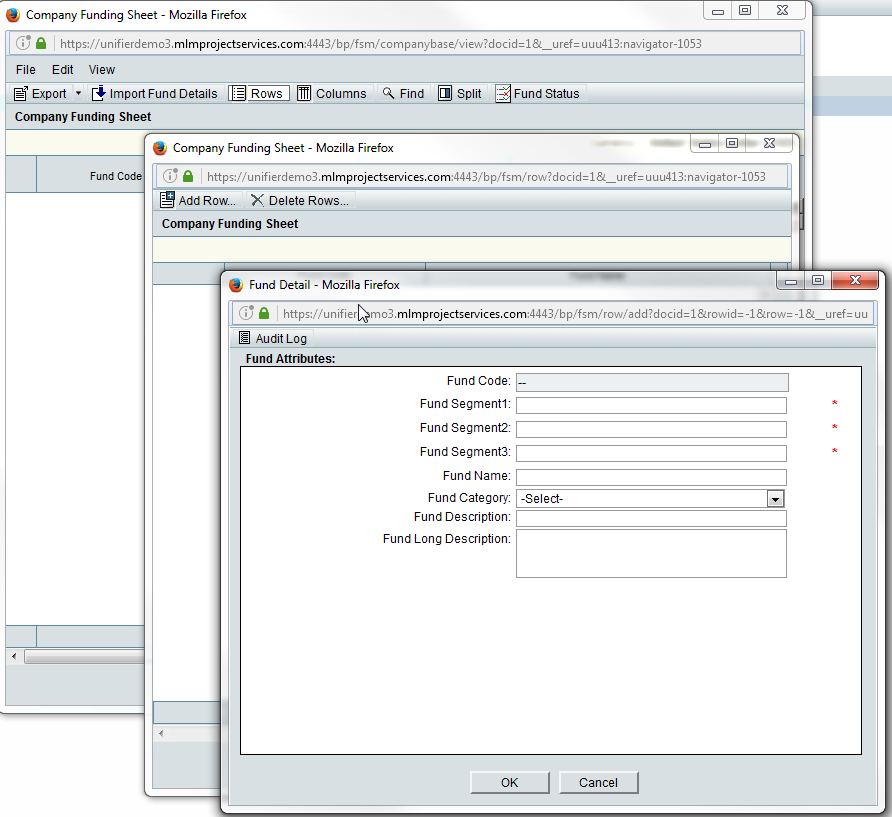This screenshot has height=817, width=892.
Task: Click Import Fund Details icon
Action: click(x=99, y=93)
